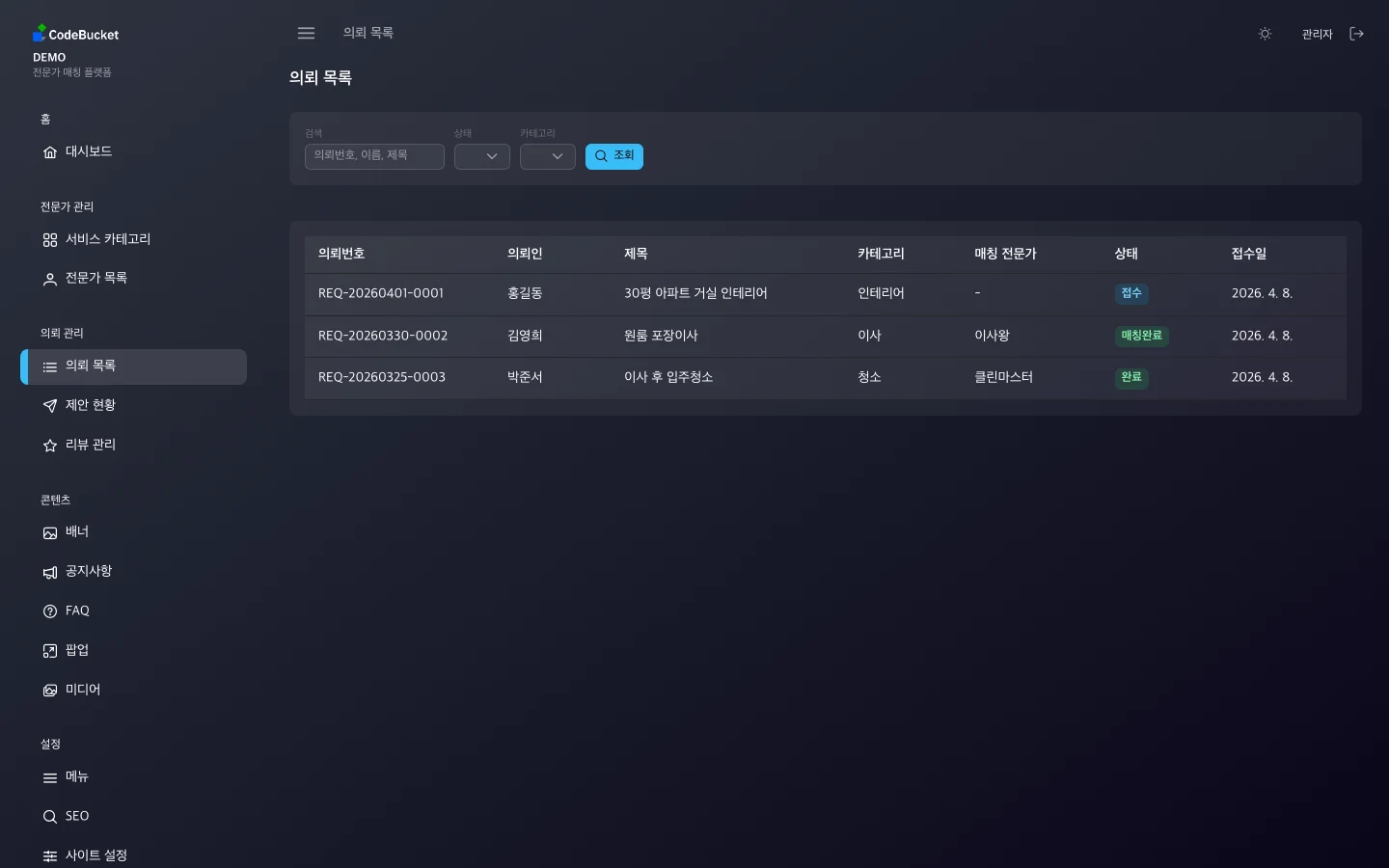Click the 접수일 column header
Viewport: 1389px width, 868px height.
coord(1248,254)
